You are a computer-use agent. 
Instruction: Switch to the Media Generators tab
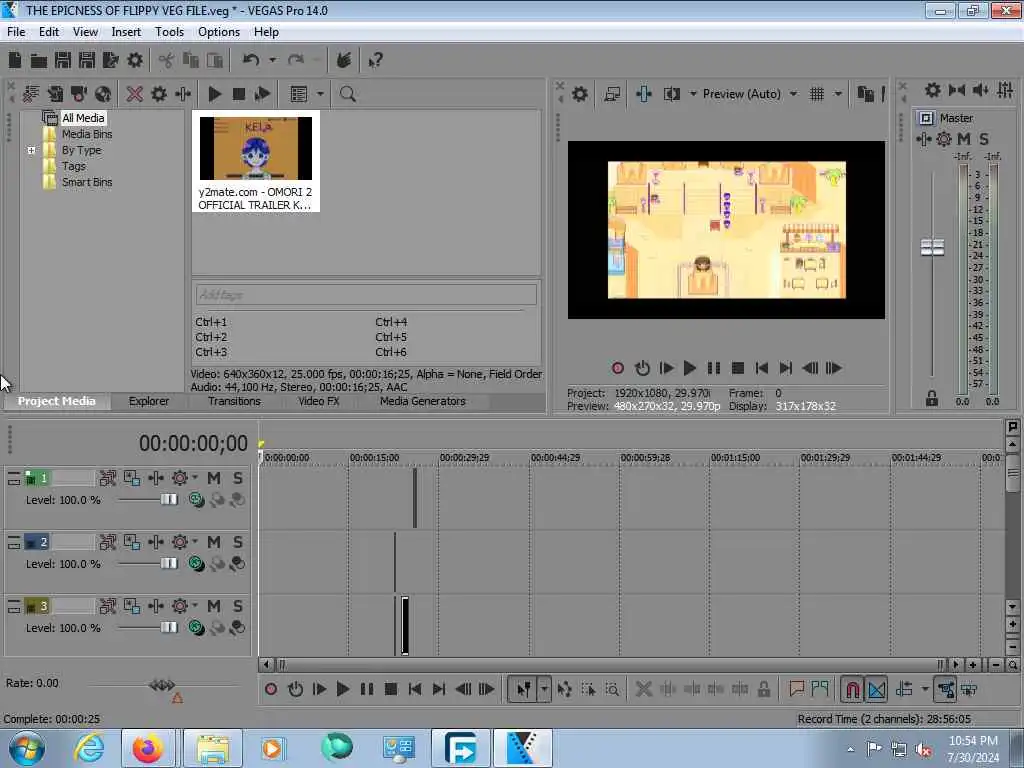tap(423, 401)
